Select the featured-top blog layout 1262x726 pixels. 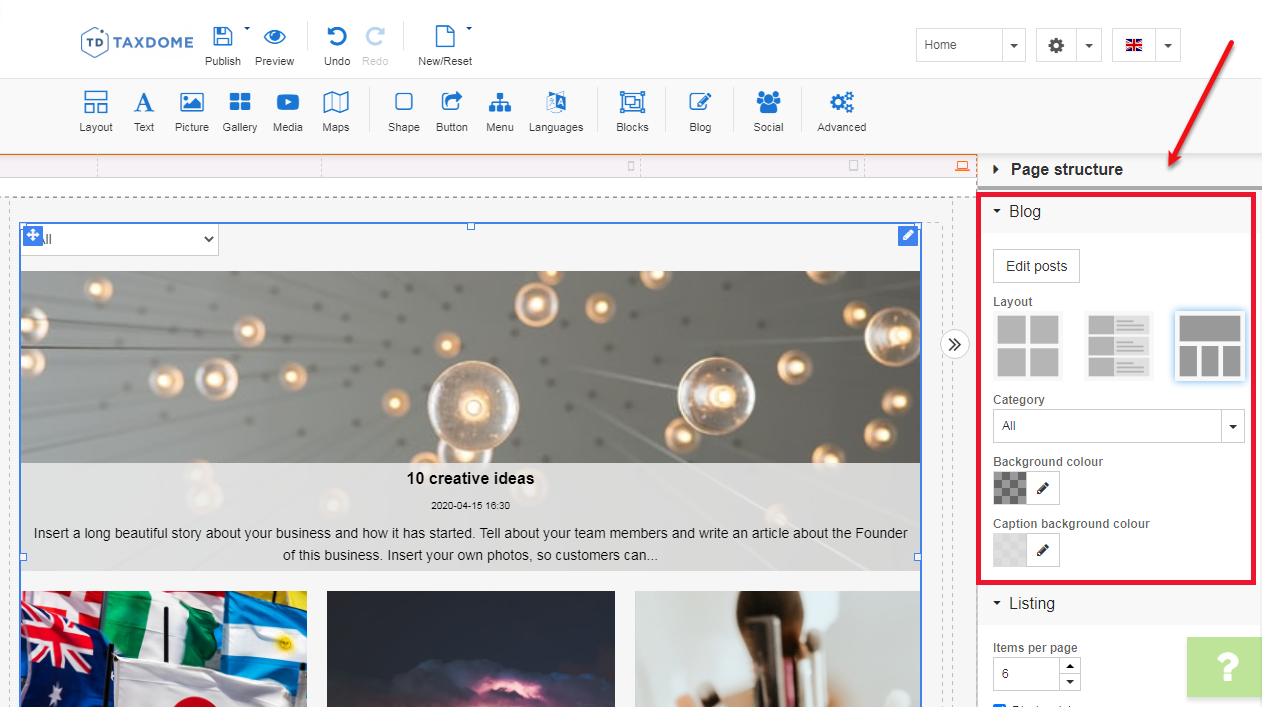[1210, 346]
